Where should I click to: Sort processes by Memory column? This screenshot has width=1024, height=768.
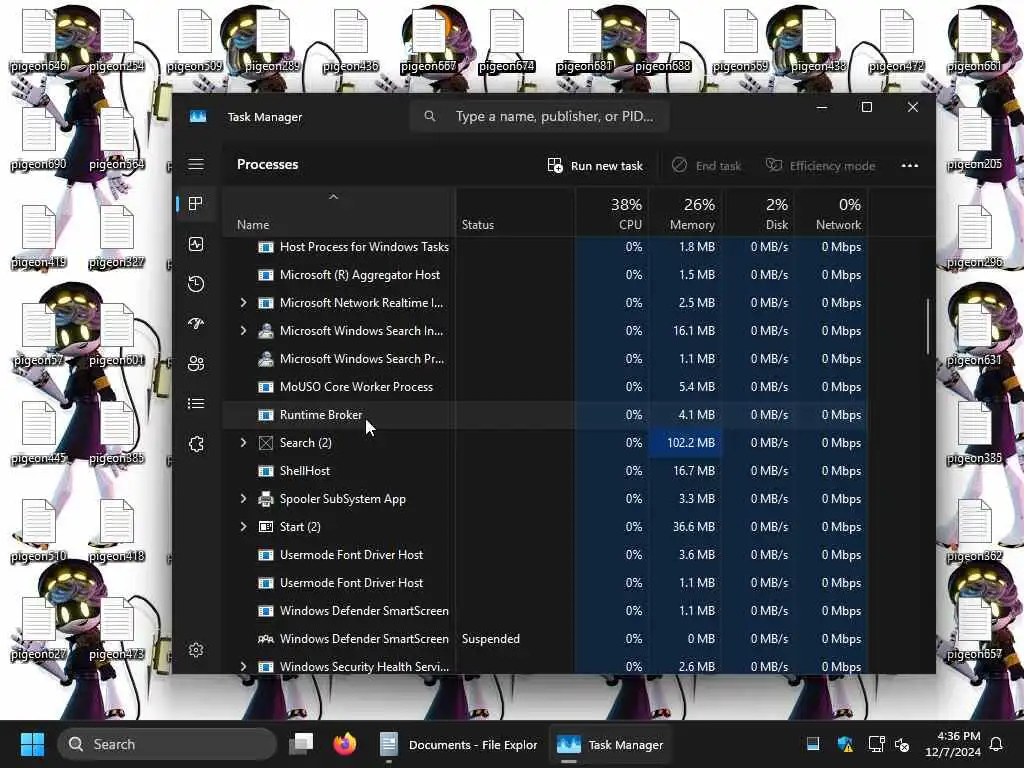click(x=685, y=213)
